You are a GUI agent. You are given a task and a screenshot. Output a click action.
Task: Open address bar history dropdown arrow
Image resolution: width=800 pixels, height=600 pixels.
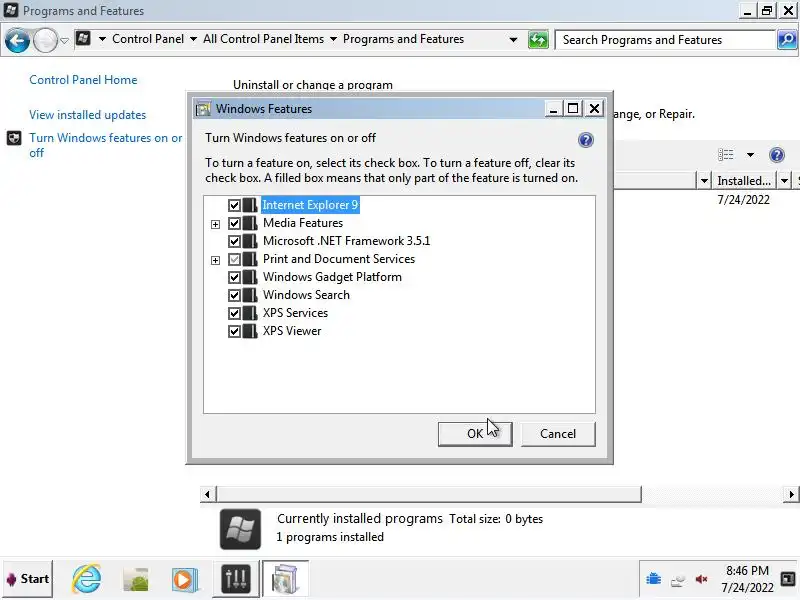tap(513, 40)
